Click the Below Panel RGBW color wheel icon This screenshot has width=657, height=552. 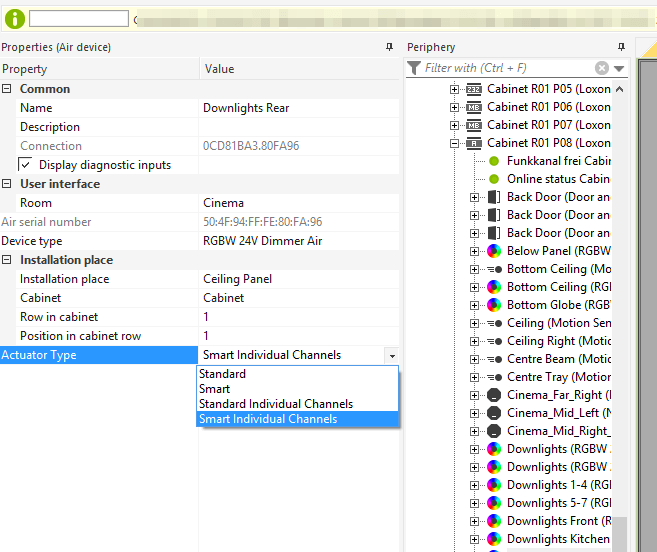[x=493, y=251]
